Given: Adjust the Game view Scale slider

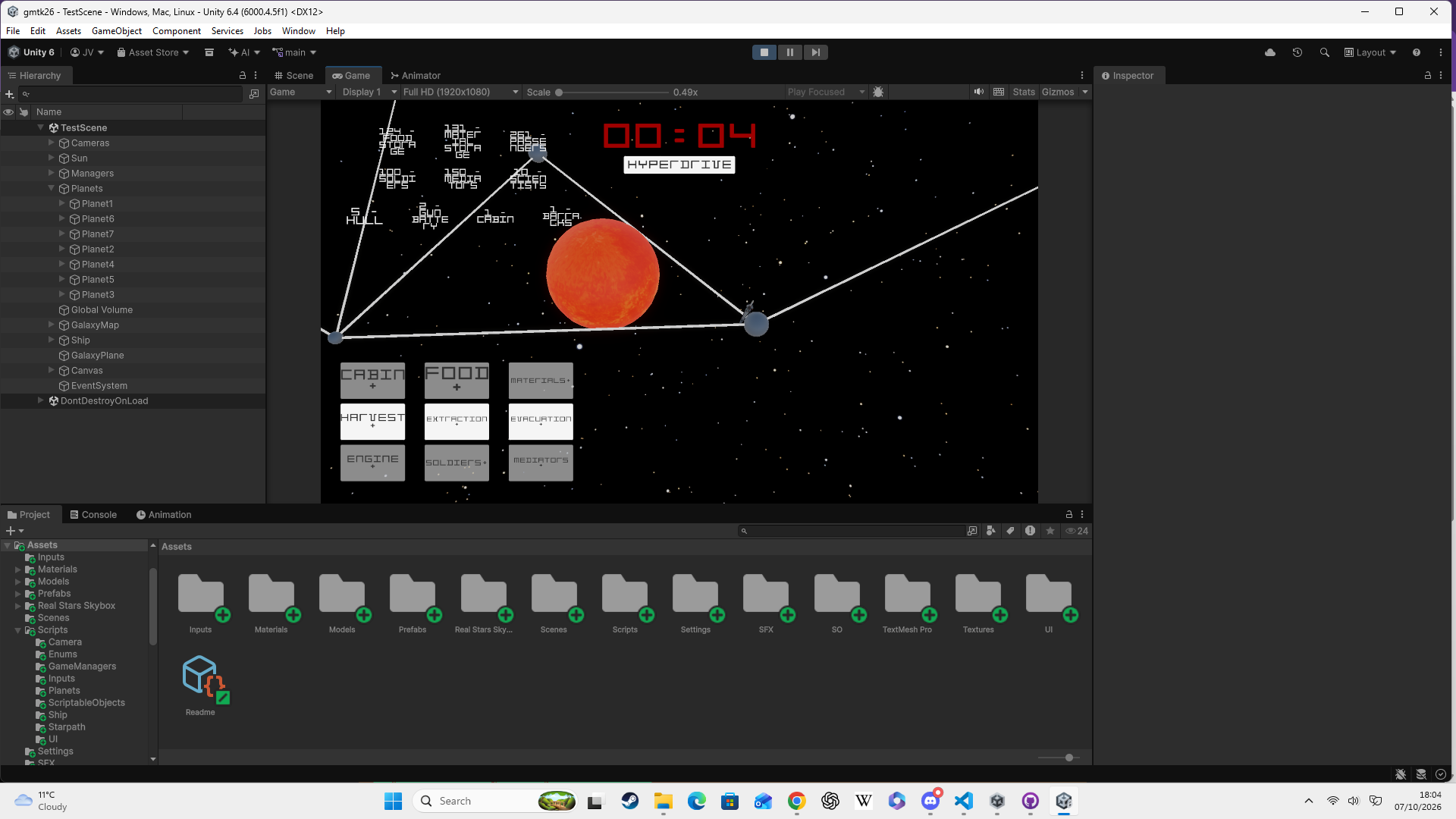Looking at the screenshot, I should pos(612,93).
